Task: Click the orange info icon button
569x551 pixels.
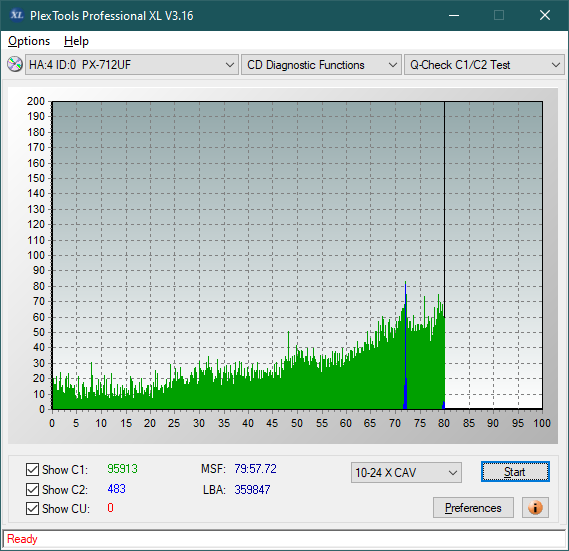Action: coord(535,507)
